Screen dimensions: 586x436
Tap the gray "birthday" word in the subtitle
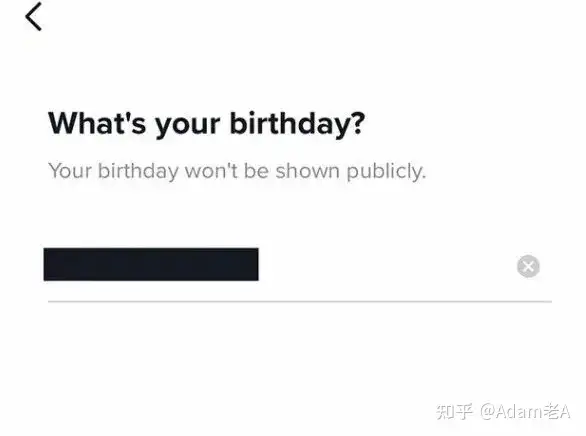pyautogui.click(x=138, y=171)
